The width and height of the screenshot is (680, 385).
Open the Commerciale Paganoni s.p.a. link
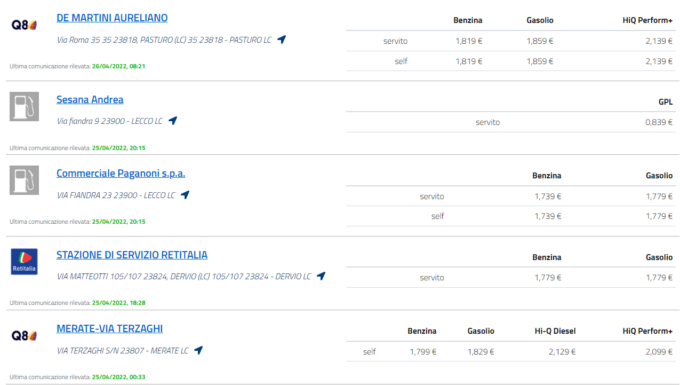click(121, 173)
